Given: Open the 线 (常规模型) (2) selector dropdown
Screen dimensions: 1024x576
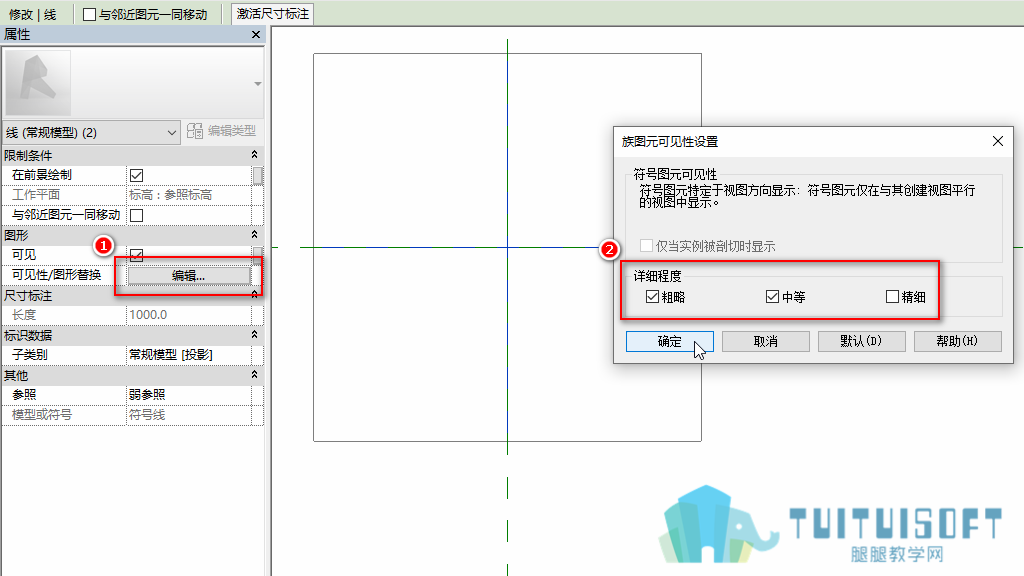Looking at the screenshot, I should click(91, 133).
